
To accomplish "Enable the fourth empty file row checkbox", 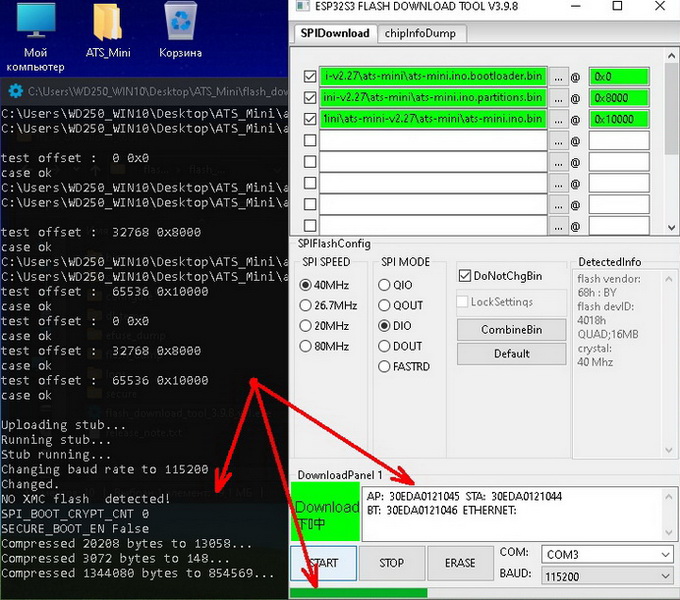I will (310, 140).
